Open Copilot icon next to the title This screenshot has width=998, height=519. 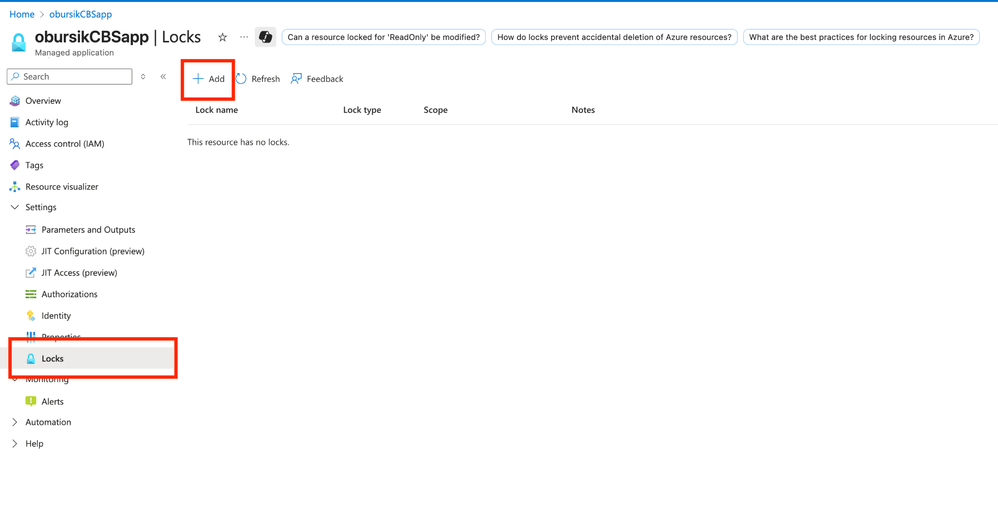pos(265,37)
